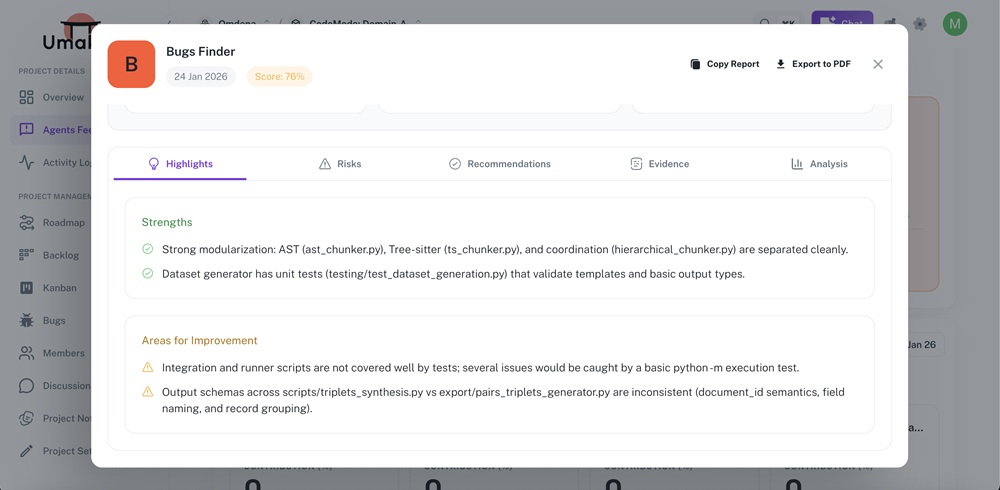This screenshot has height=490, width=1000.
Task: Open Roadmap from the sidebar icon
Action: click(x=27, y=223)
